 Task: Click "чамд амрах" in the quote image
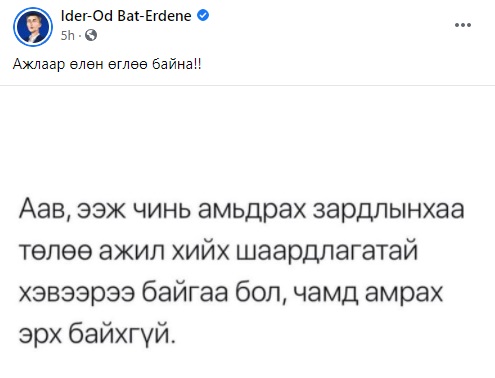[x=367, y=293]
